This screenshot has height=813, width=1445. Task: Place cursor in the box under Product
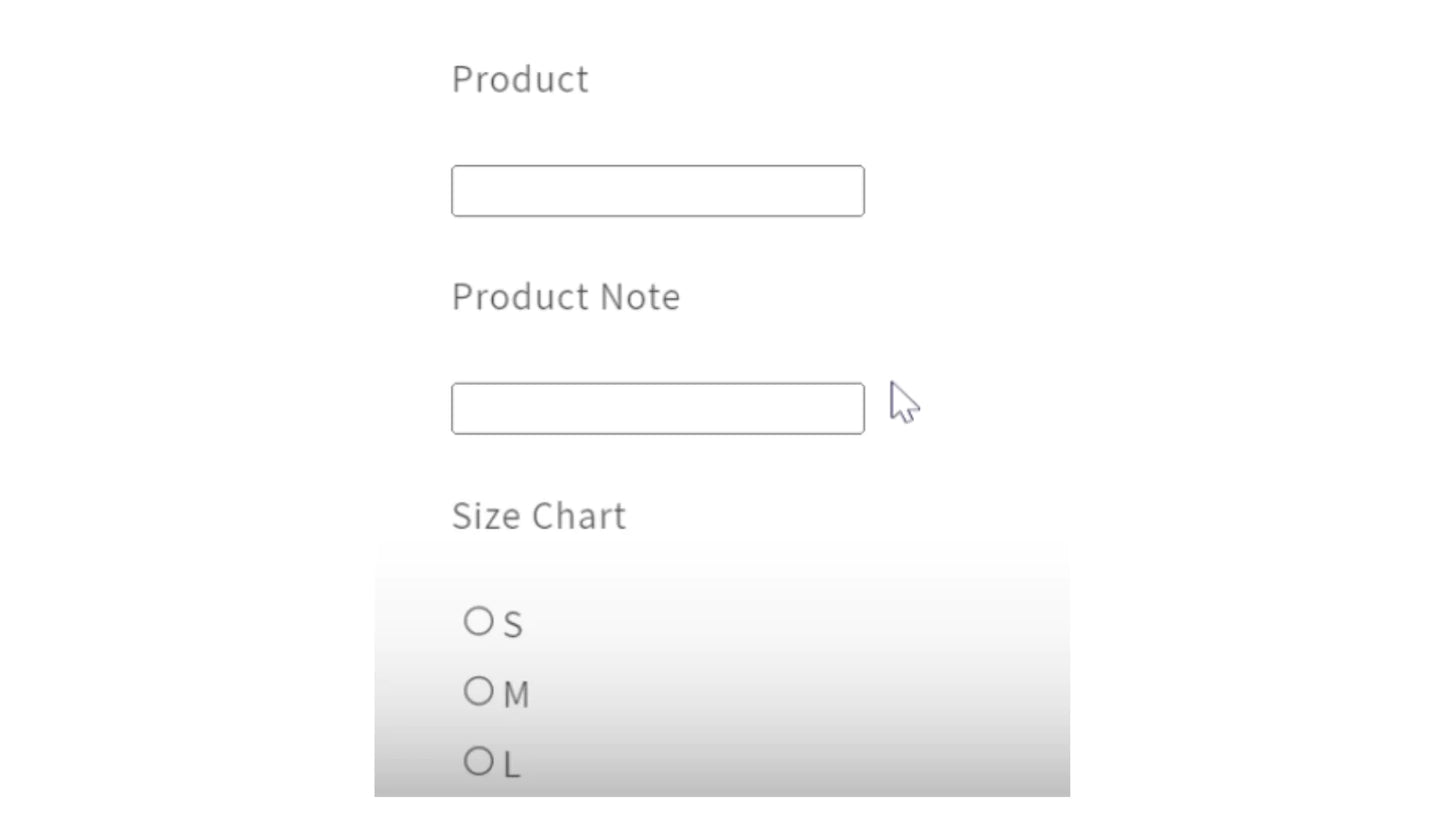pyautogui.click(x=657, y=191)
